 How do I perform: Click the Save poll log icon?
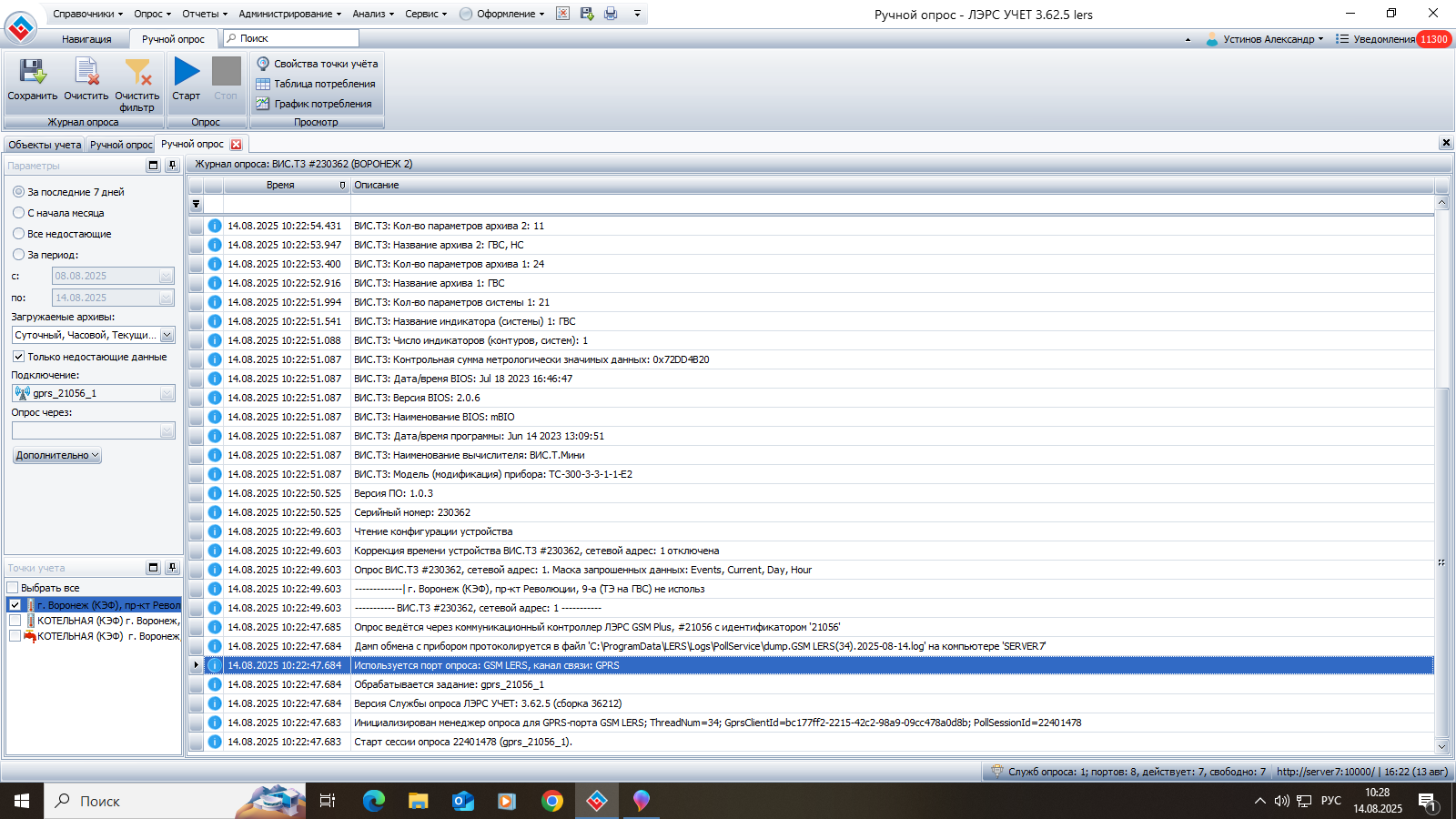coord(33,73)
